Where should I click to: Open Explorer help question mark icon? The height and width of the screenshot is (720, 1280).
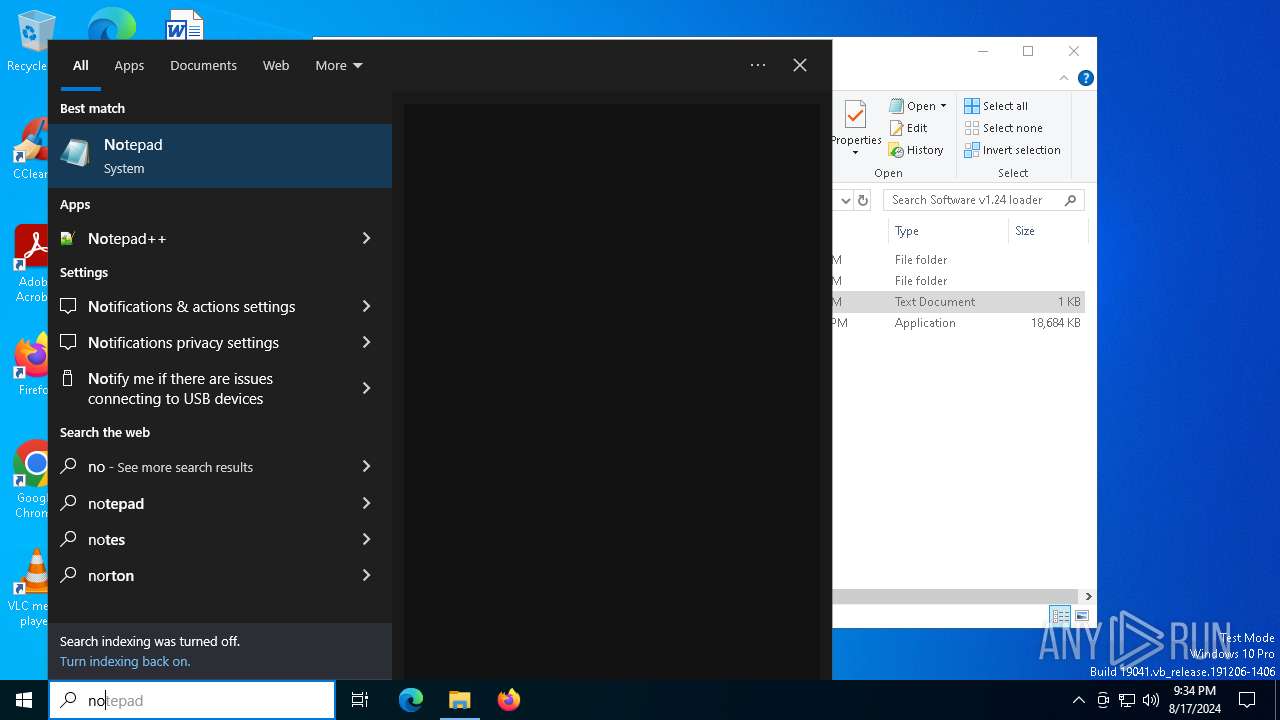point(1086,78)
